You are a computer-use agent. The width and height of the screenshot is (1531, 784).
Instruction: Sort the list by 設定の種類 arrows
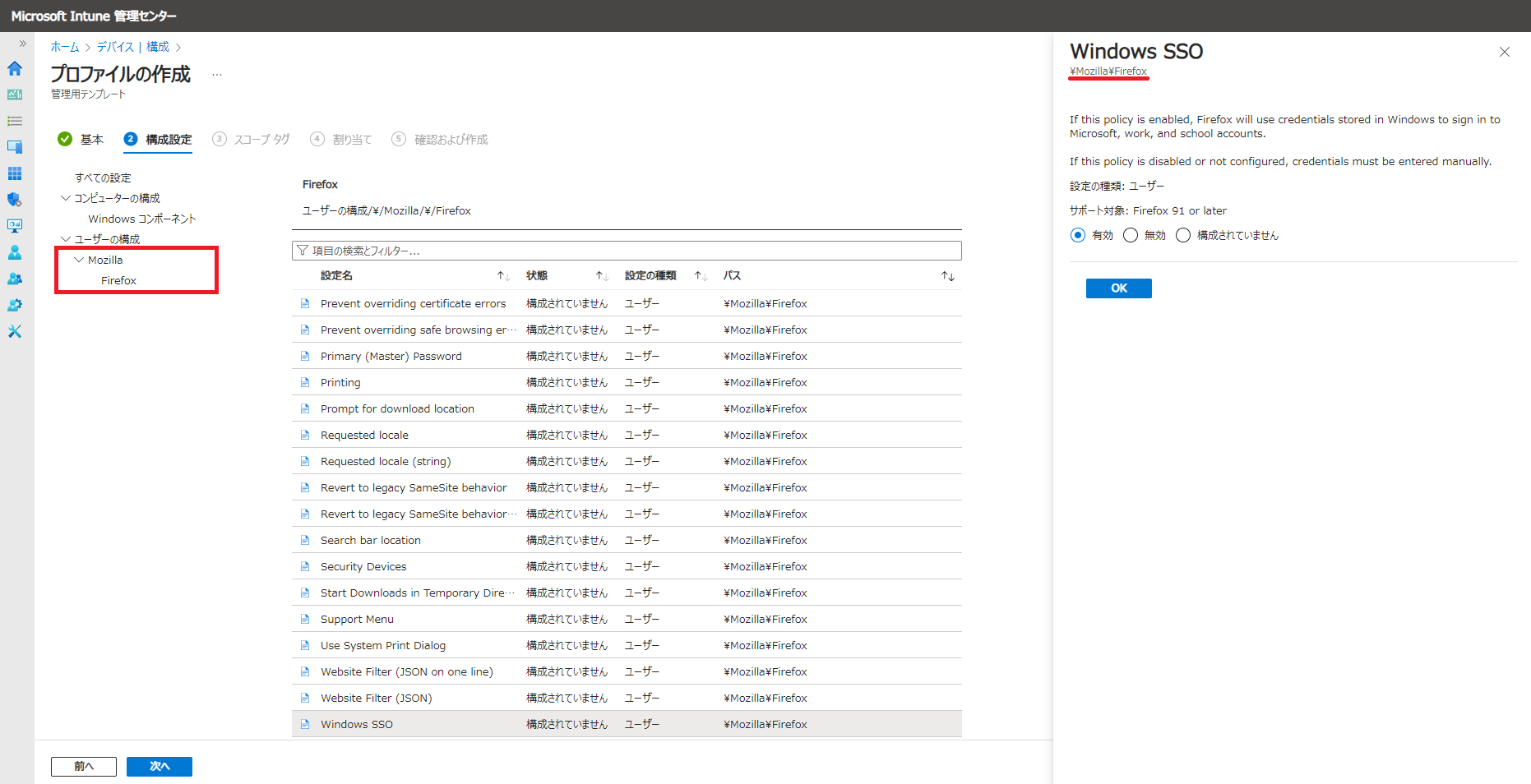tap(701, 276)
